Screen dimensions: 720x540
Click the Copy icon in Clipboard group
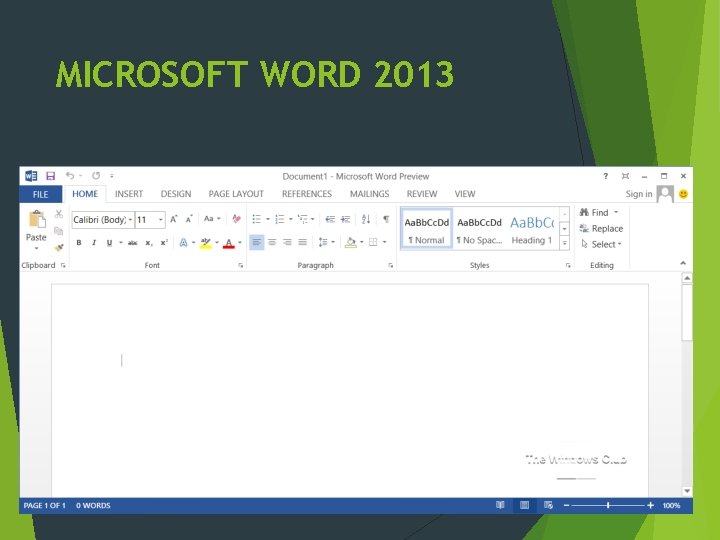[59, 231]
